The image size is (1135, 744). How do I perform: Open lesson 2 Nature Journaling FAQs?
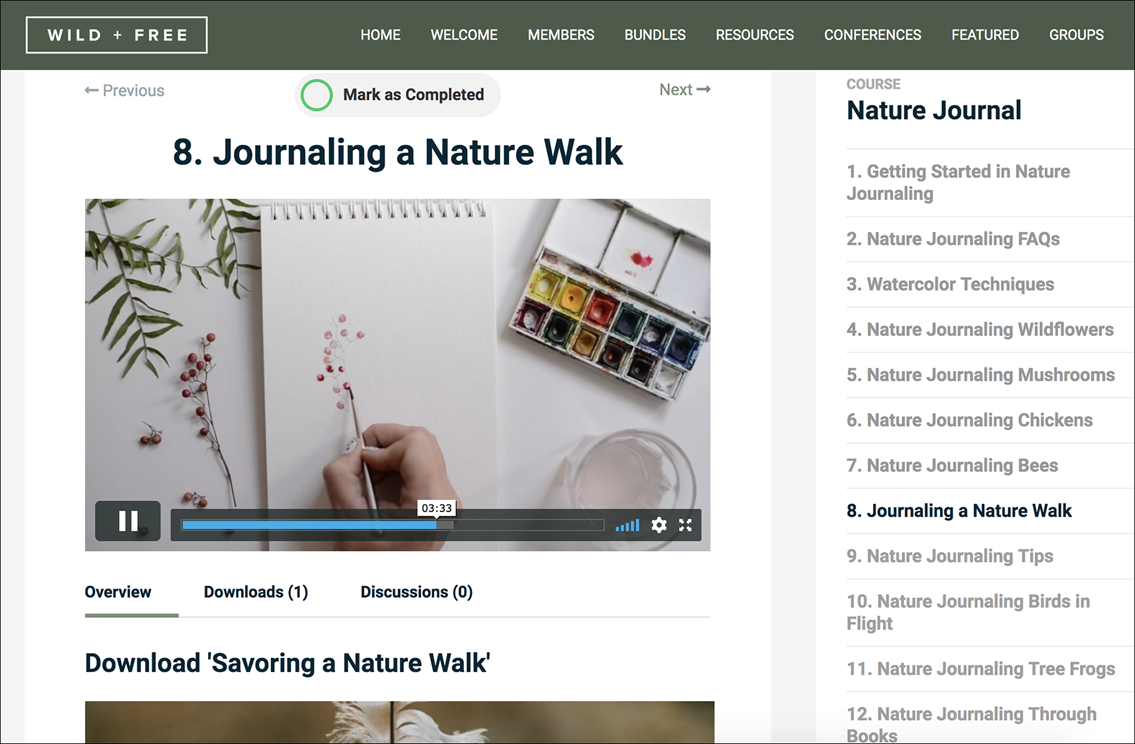pos(953,239)
